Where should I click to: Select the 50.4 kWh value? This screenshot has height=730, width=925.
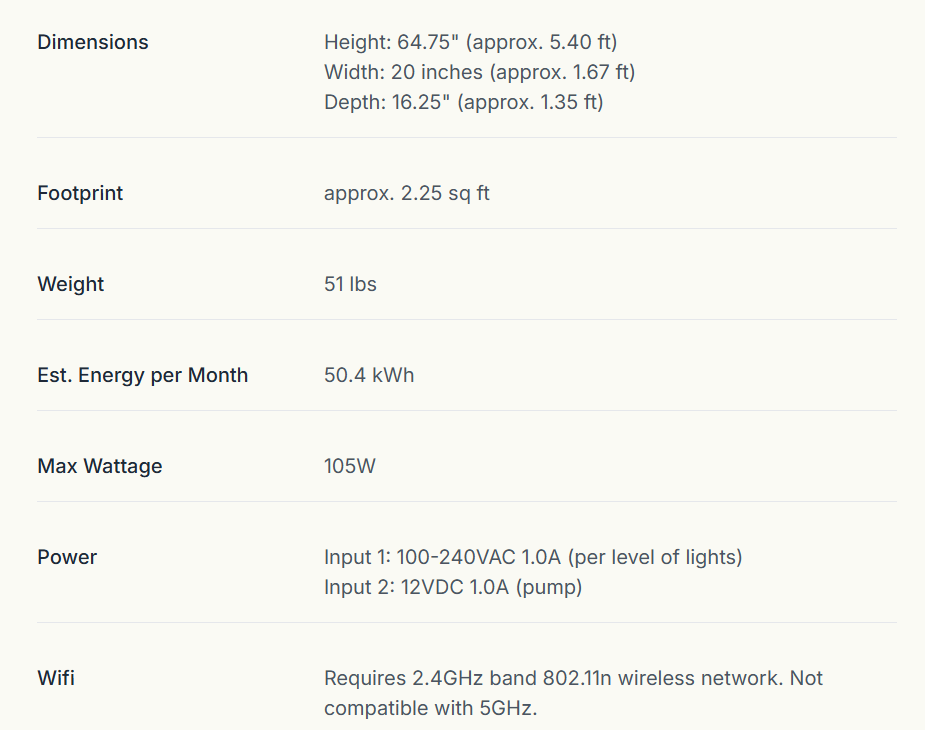coord(368,375)
